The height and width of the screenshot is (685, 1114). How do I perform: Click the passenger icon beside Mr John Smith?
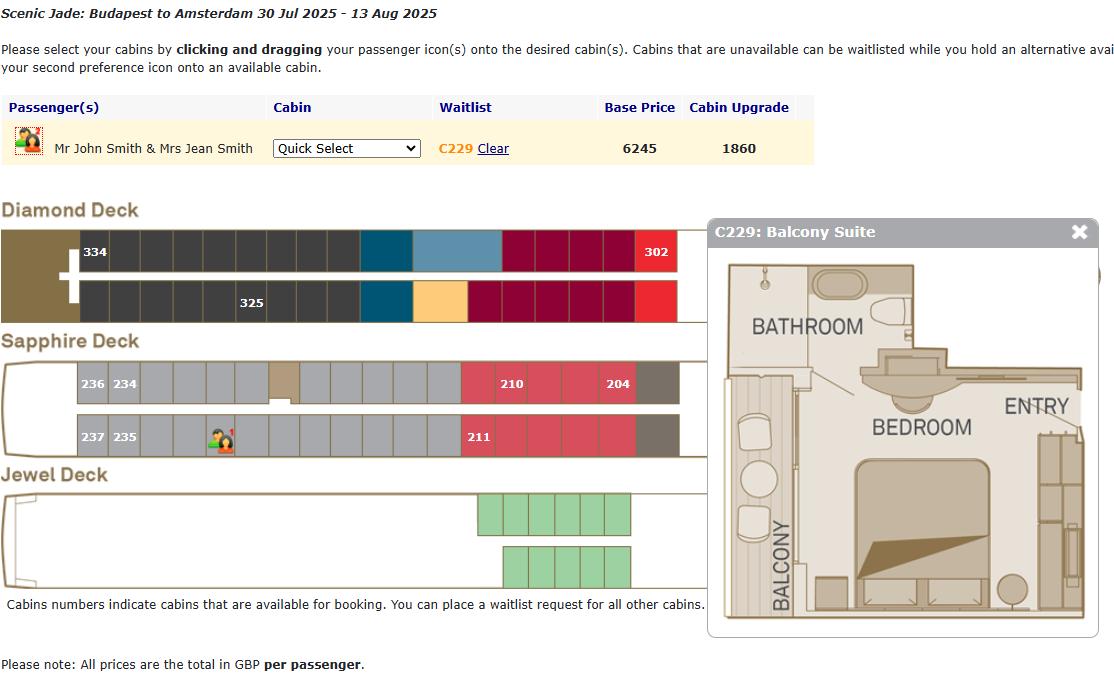pyautogui.click(x=29, y=141)
